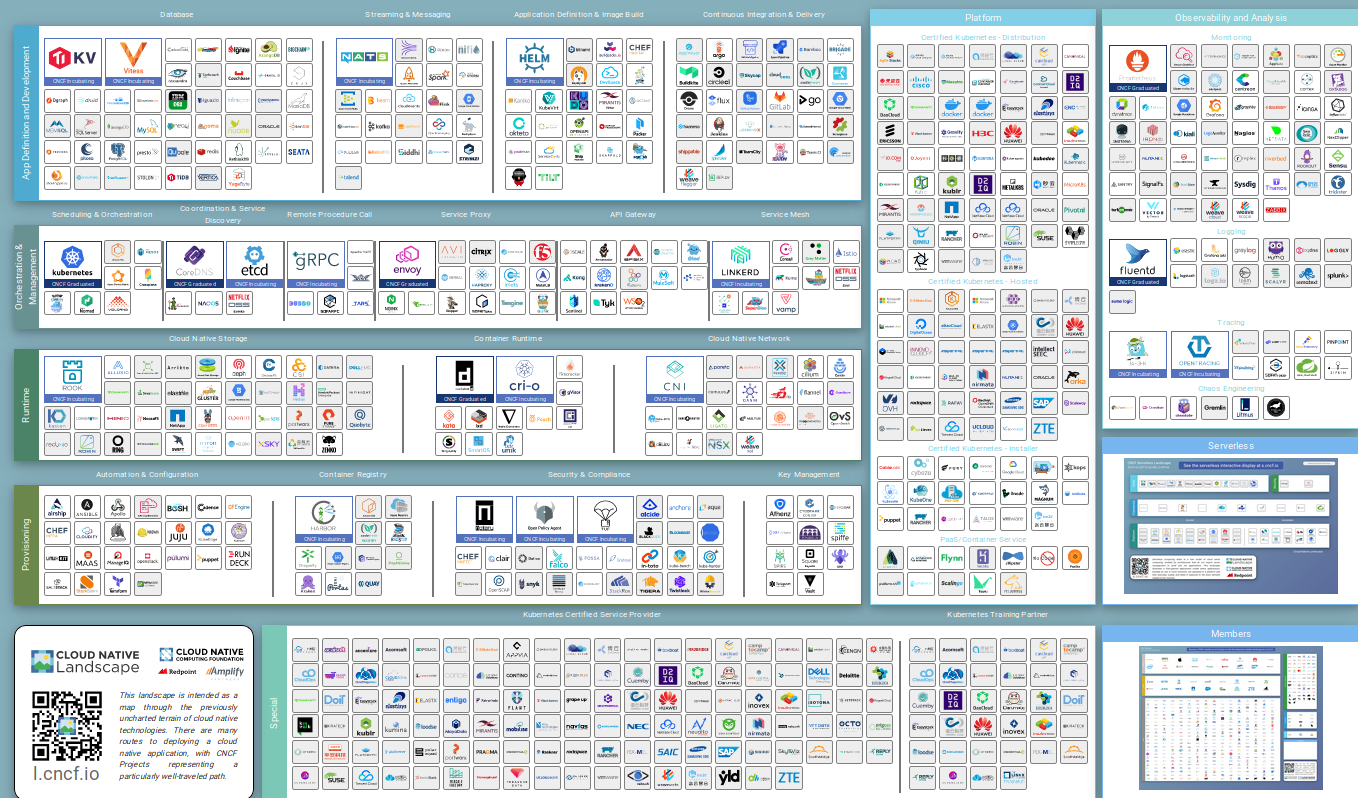Click the LINKERD service mesh card
This screenshot has width=1358, height=798.
(741, 265)
